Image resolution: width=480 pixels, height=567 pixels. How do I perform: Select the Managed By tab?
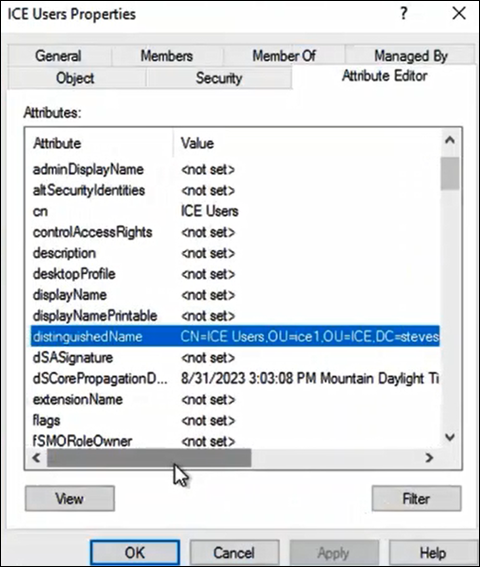[410, 56]
